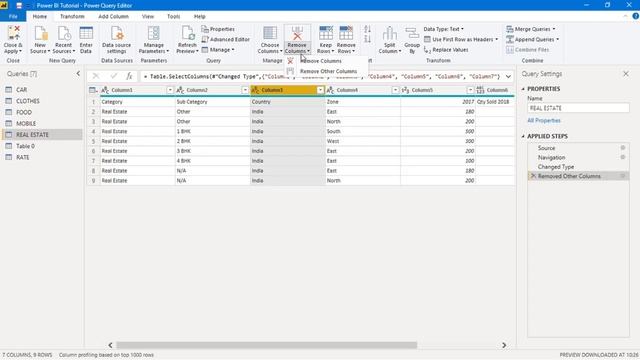Image resolution: width=640 pixels, height=360 pixels.
Task: Click the Close & Apply icon
Action: coord(13,33)
